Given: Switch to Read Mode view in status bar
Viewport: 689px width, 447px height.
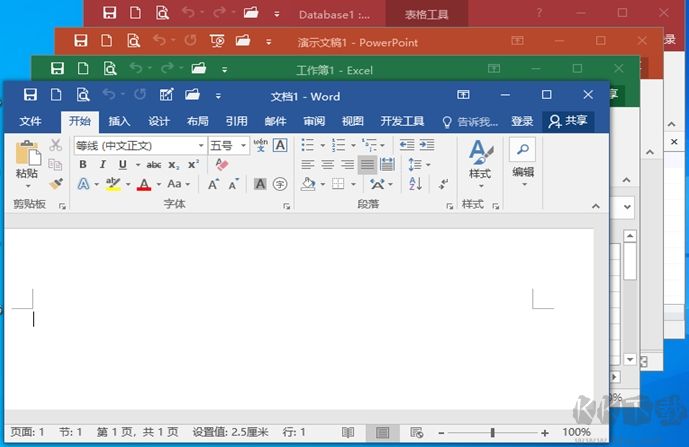Looking at the screenshot, I should pos(347,433).
